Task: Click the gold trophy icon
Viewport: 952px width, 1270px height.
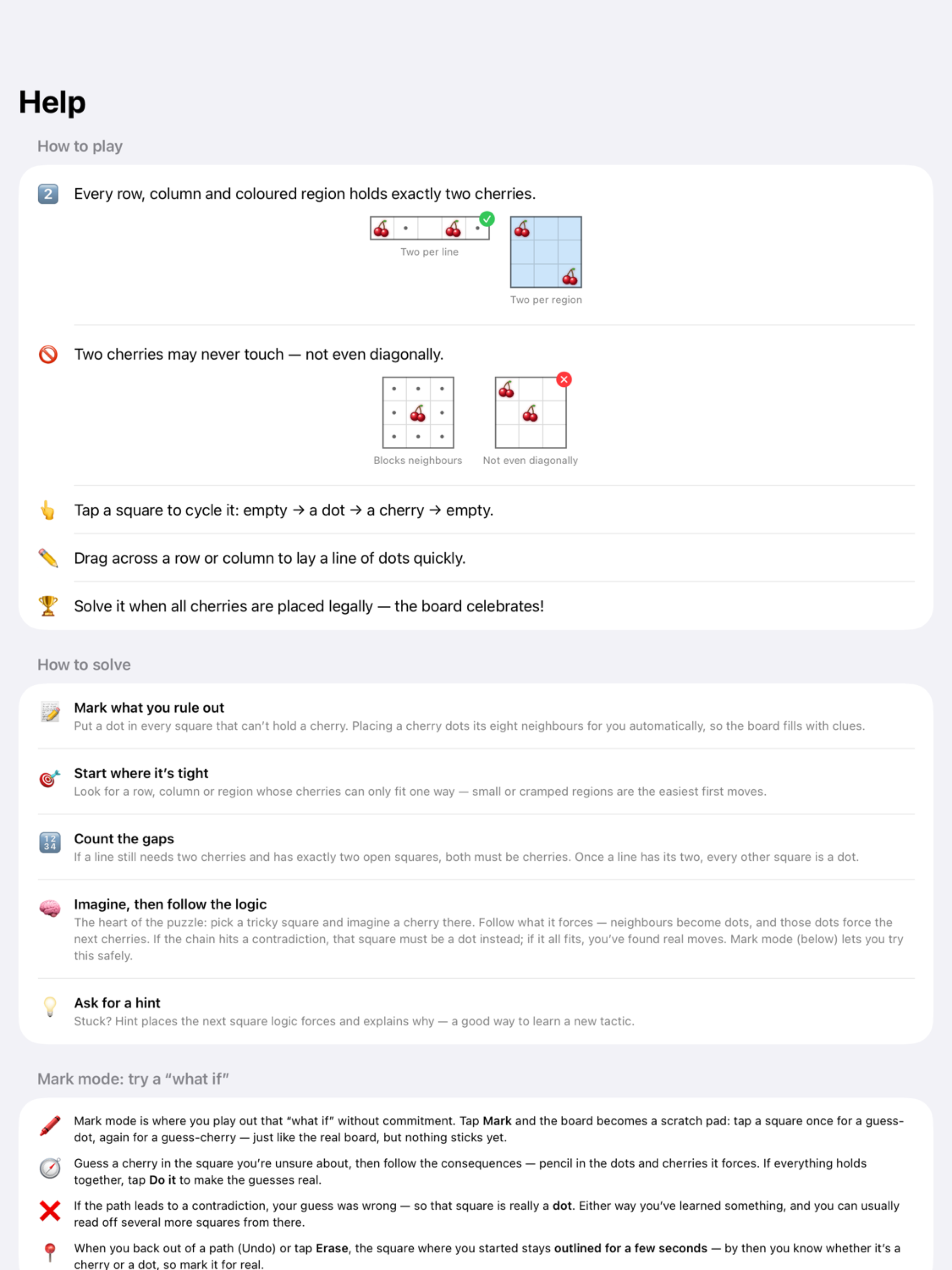Action: pos(48,606)
